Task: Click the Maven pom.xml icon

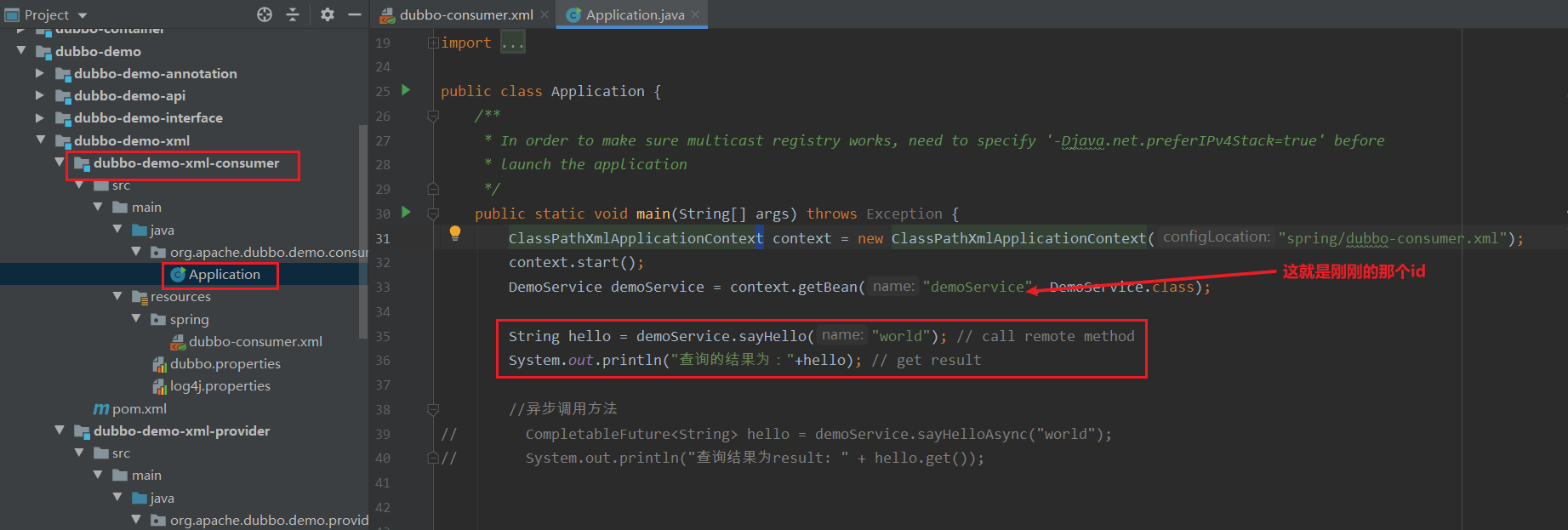Action: (101, 409)
